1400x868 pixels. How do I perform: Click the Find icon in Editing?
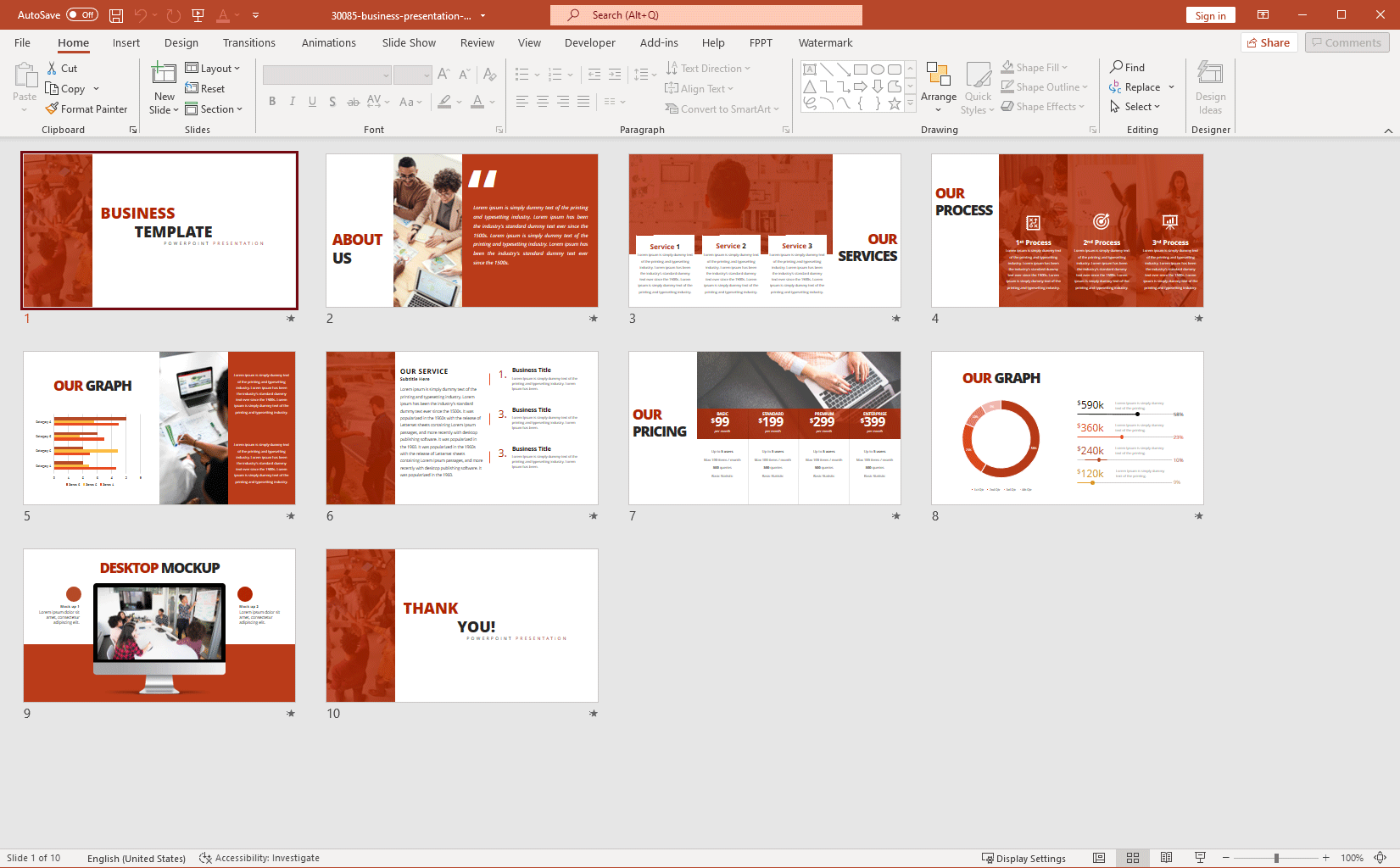(1127, 68)
